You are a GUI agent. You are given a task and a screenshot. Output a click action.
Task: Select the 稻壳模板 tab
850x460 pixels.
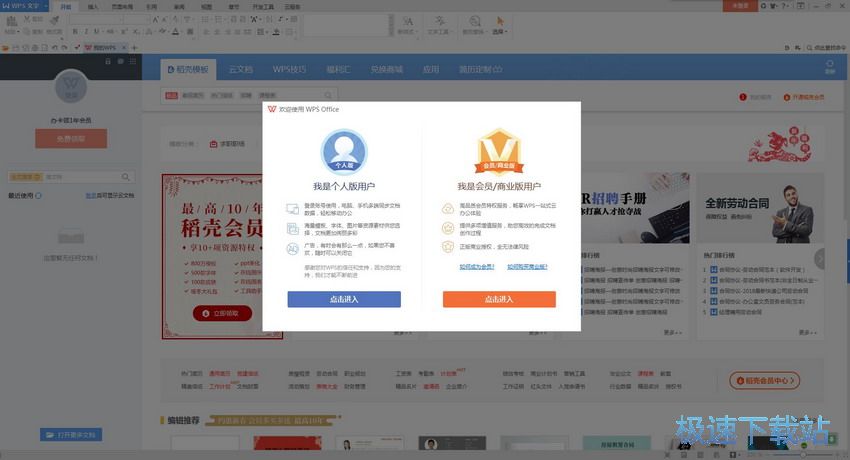pos(188,69)
